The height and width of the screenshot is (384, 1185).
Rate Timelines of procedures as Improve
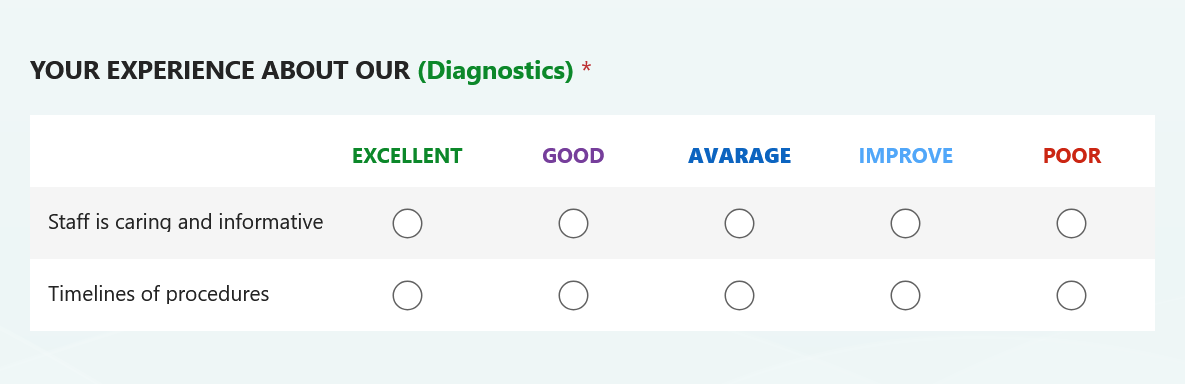pos(905,296)
